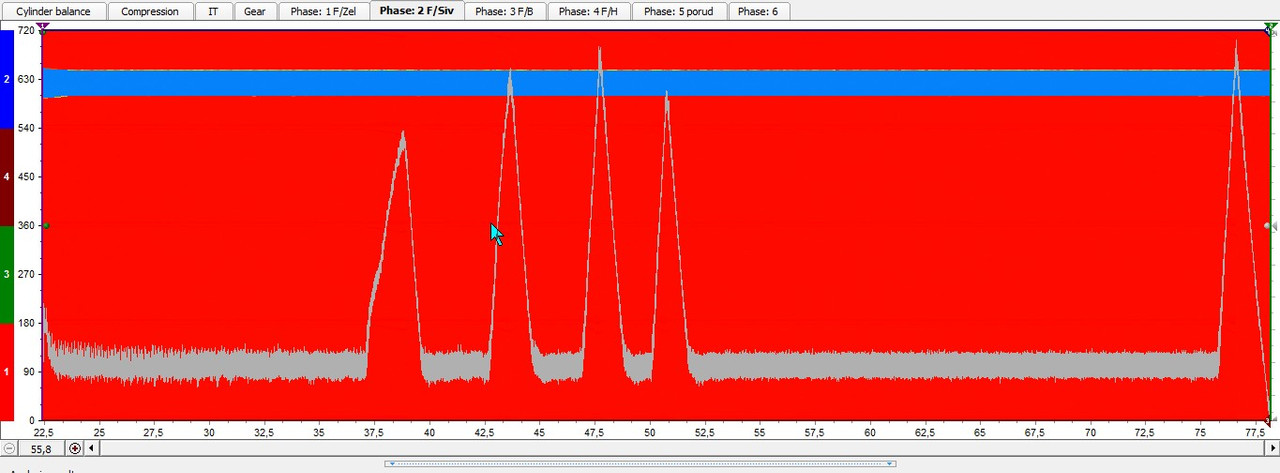Viewport: 1280px width, 473px height.
Task: Select the green cylinder 3 segment
Action: (x=6, y=274)
